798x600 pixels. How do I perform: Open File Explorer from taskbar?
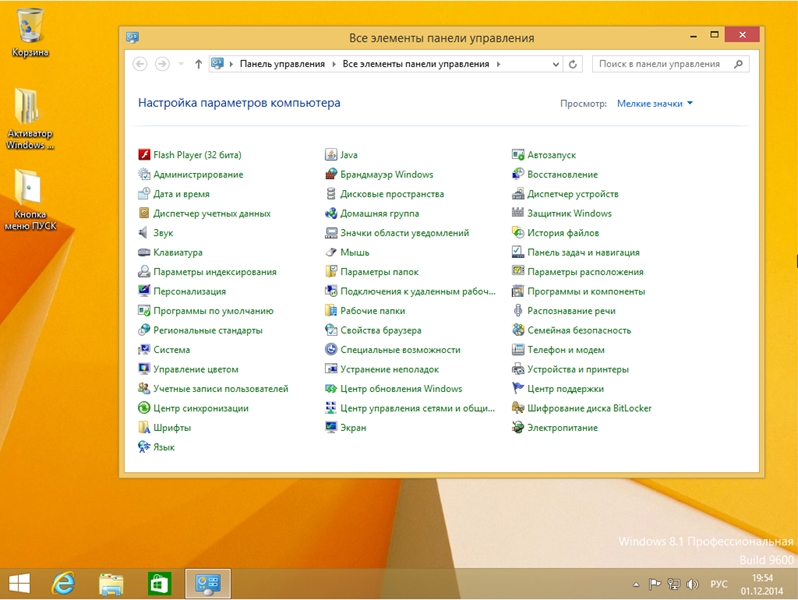coord(111,584)
